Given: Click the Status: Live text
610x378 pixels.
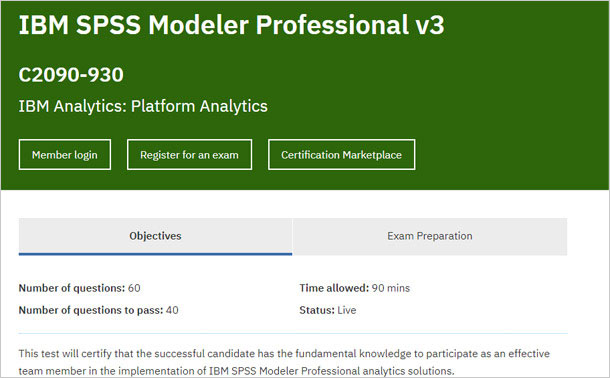Looking at the screenshot, I should [328, 310].
